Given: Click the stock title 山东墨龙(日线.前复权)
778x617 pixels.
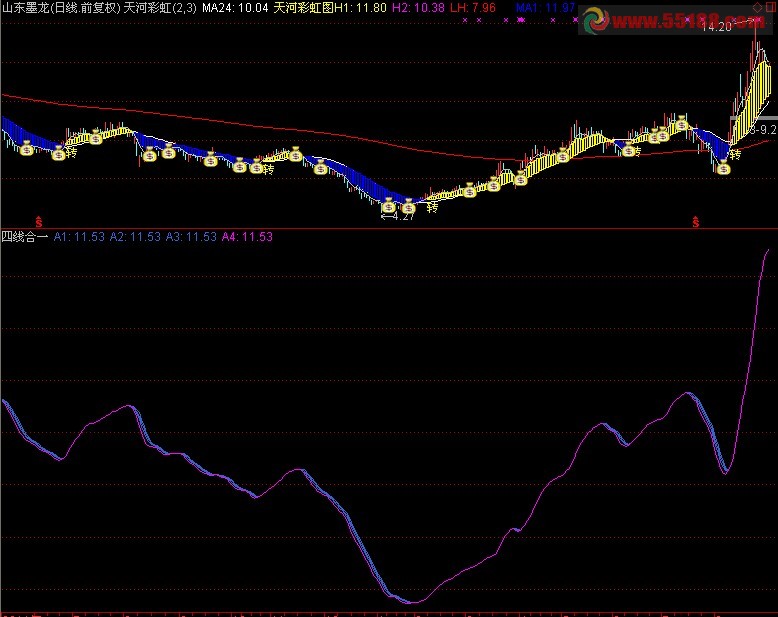Looking at the screenshot, I should tap(60, 7).
